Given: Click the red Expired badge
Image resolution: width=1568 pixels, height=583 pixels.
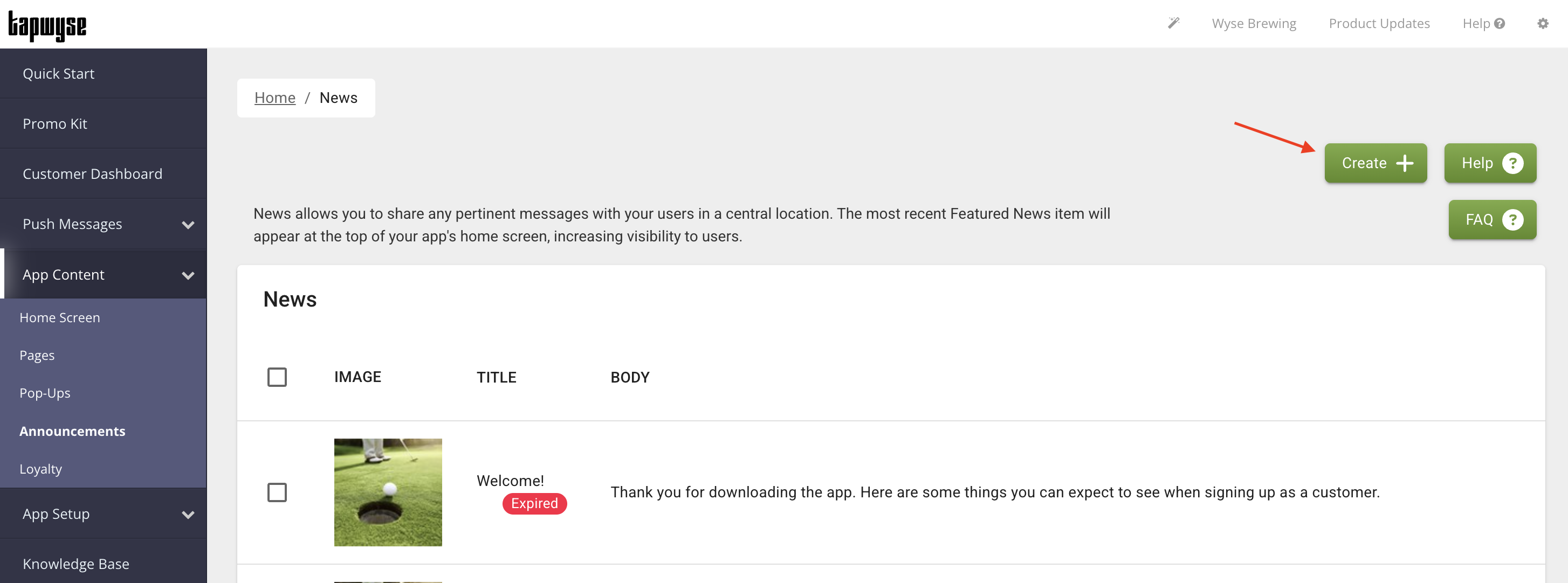Looking at the screenshot, I should (x=534, y=503).
